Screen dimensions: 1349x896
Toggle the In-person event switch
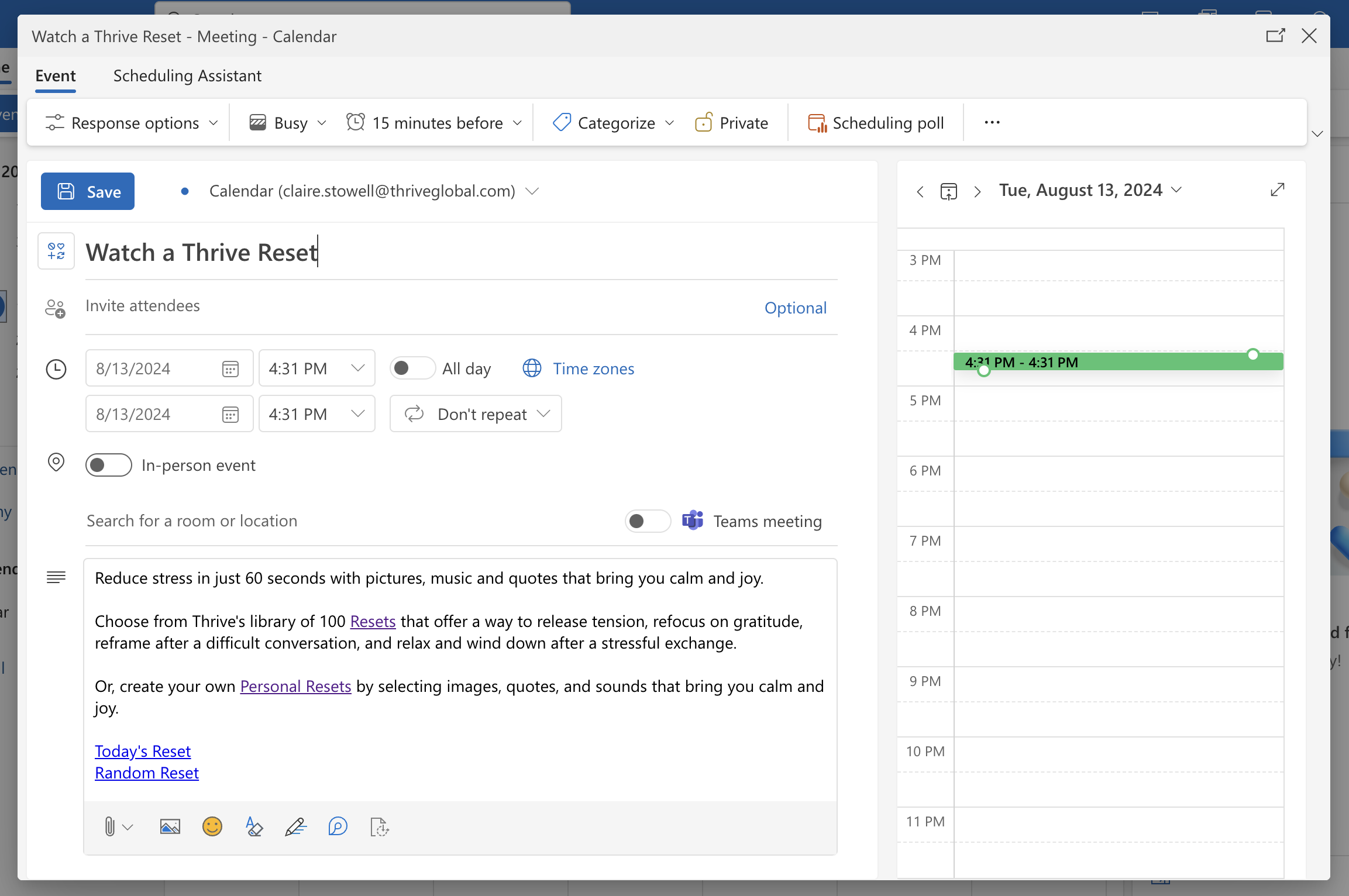tap(109, 465)
